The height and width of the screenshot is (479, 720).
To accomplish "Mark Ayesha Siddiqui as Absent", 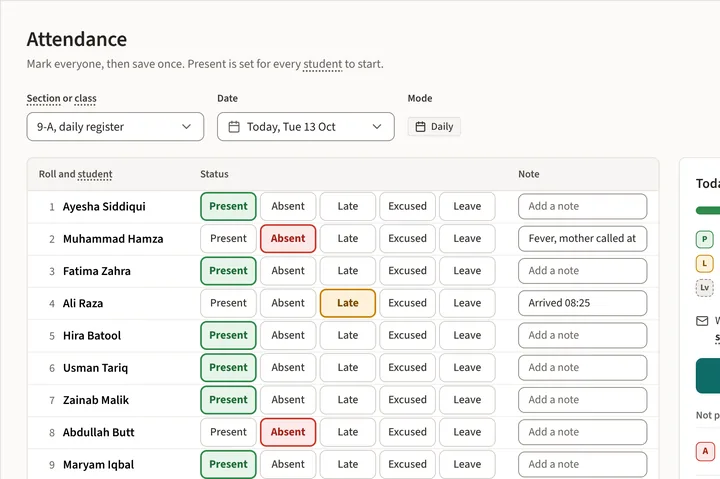I will coord(288,206).
